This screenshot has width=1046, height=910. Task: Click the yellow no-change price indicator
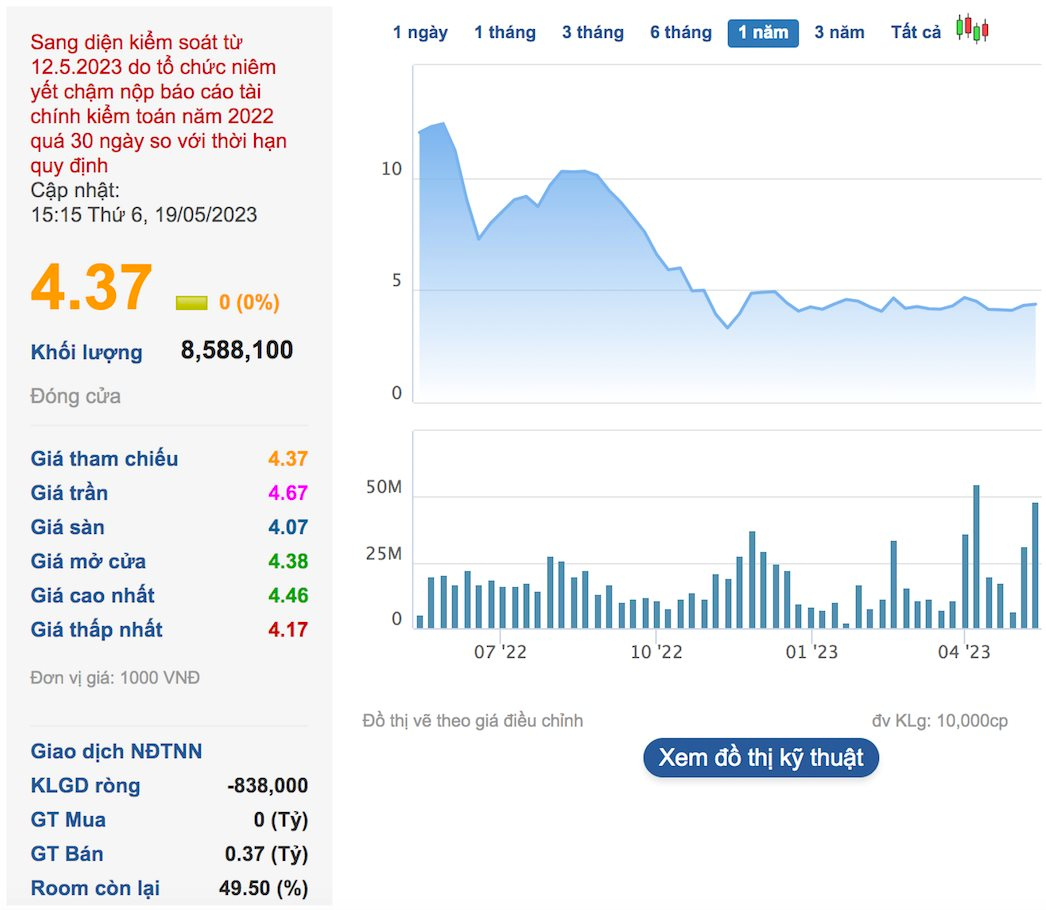(x=191, y=303)
